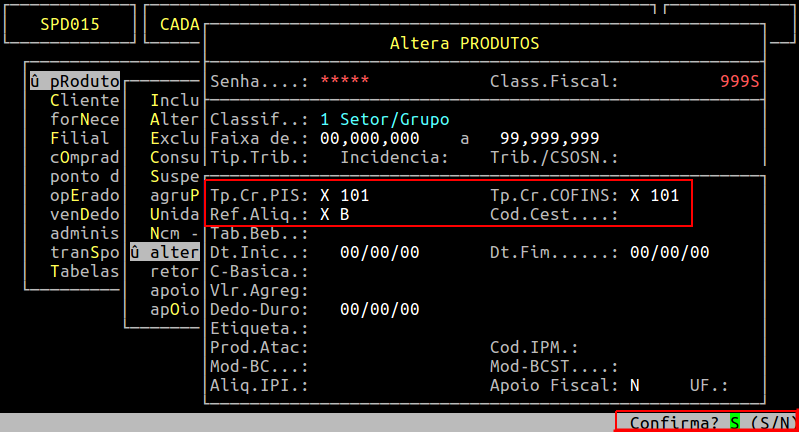799x432 pixels.
Task: Click the Dt.Inic. date field
Action: tap(379, 252)
